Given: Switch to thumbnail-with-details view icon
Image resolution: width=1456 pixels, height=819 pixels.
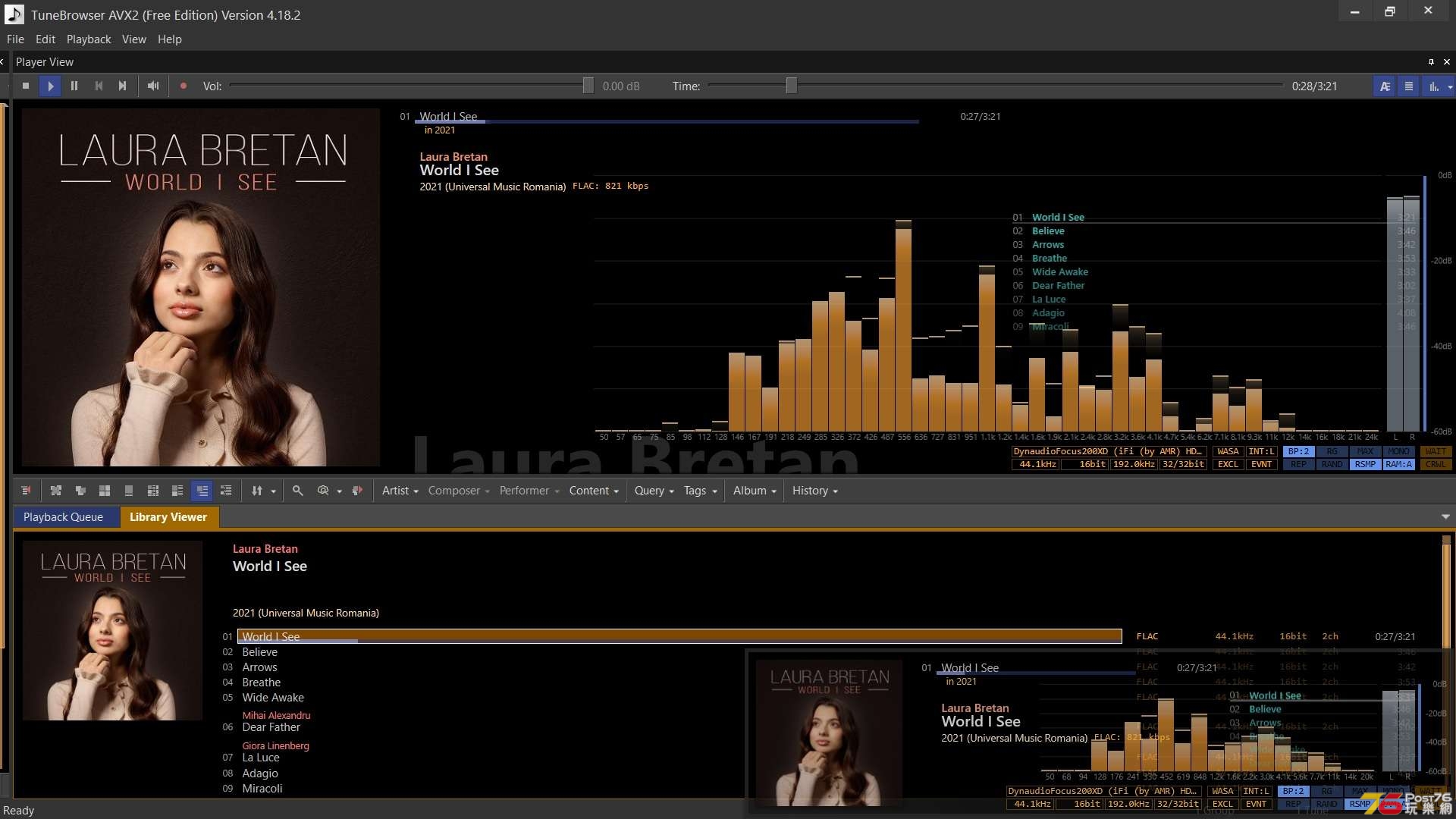Looking at the screenshot, I should [x=177, y=491].
